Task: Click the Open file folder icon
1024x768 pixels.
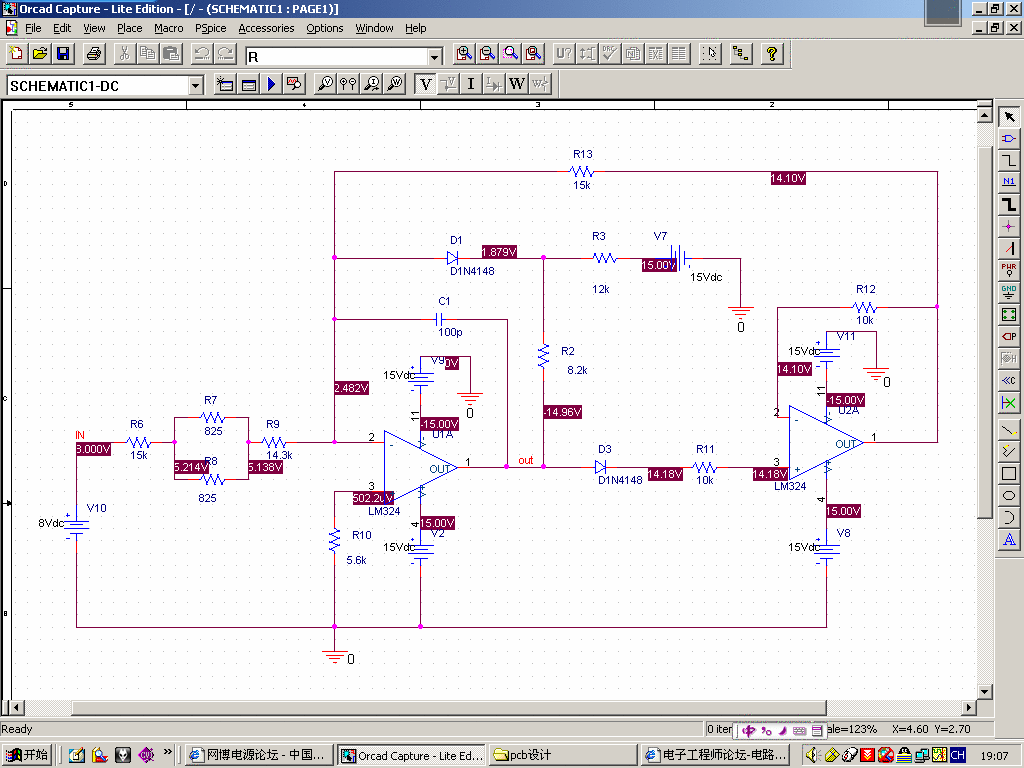Action: pos(39,54)
